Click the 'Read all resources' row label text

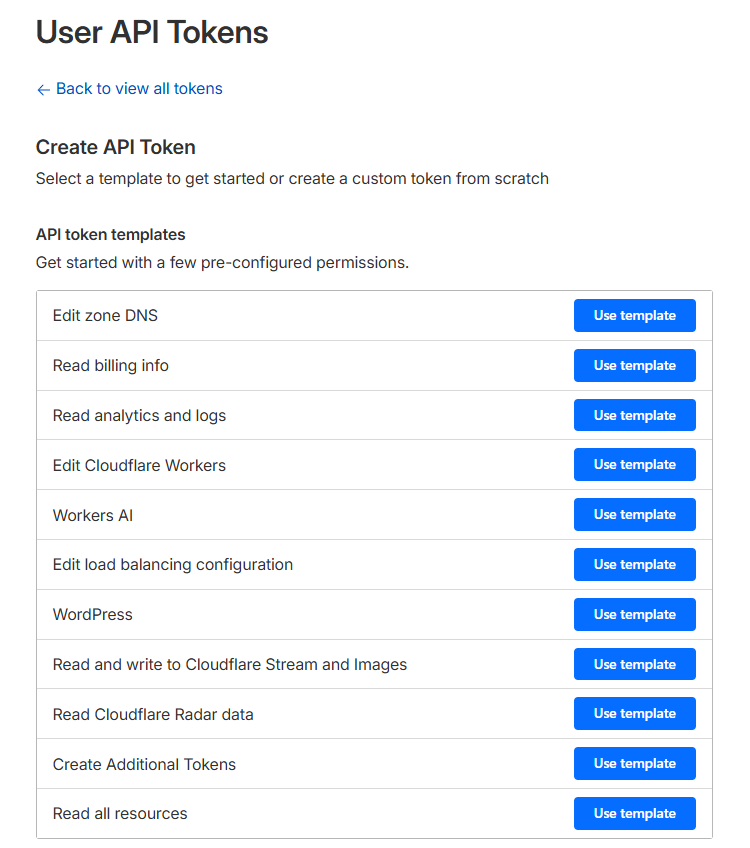(x=120, y=814)
